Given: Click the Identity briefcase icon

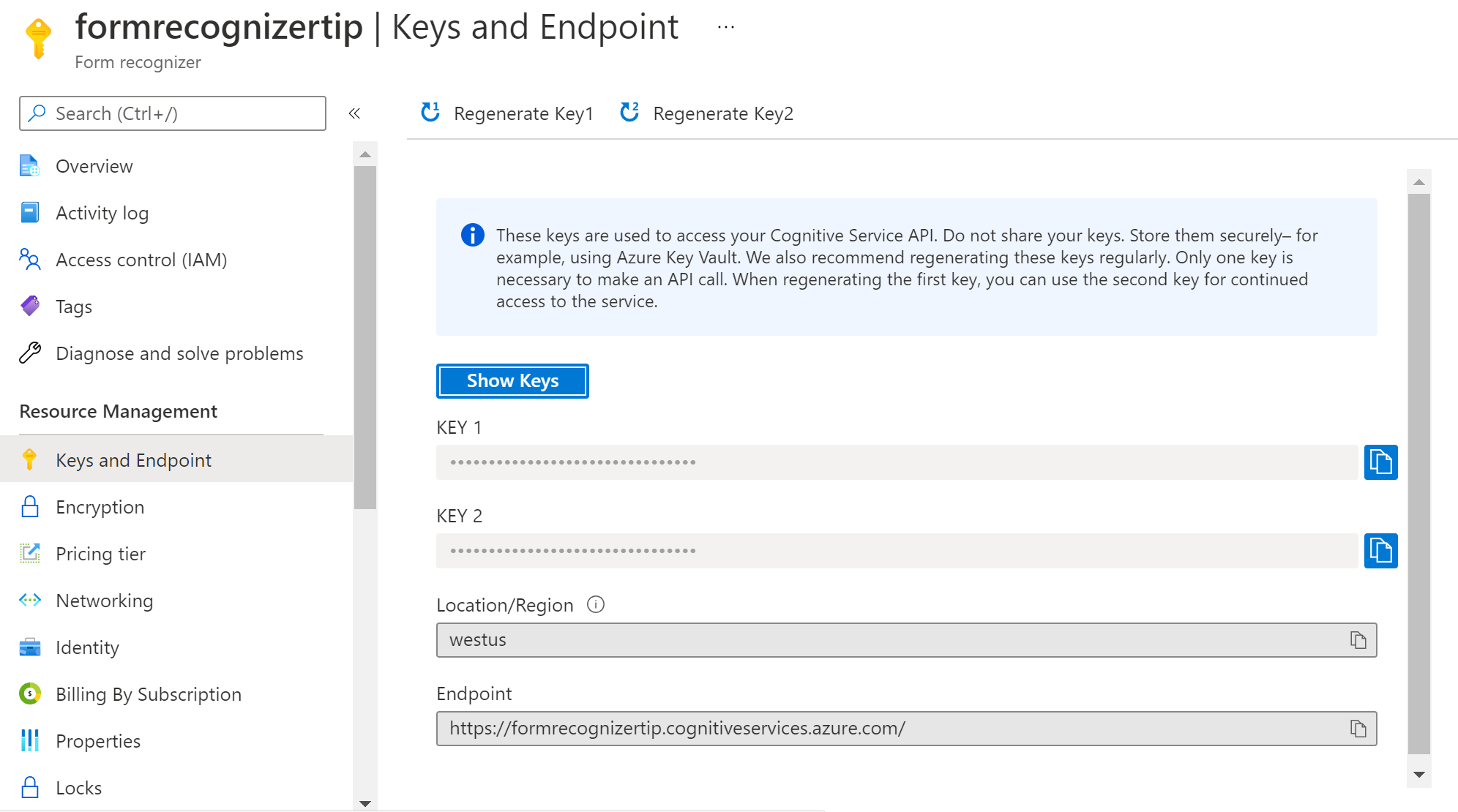Looking at the screenshot, I should click(30, 647).
